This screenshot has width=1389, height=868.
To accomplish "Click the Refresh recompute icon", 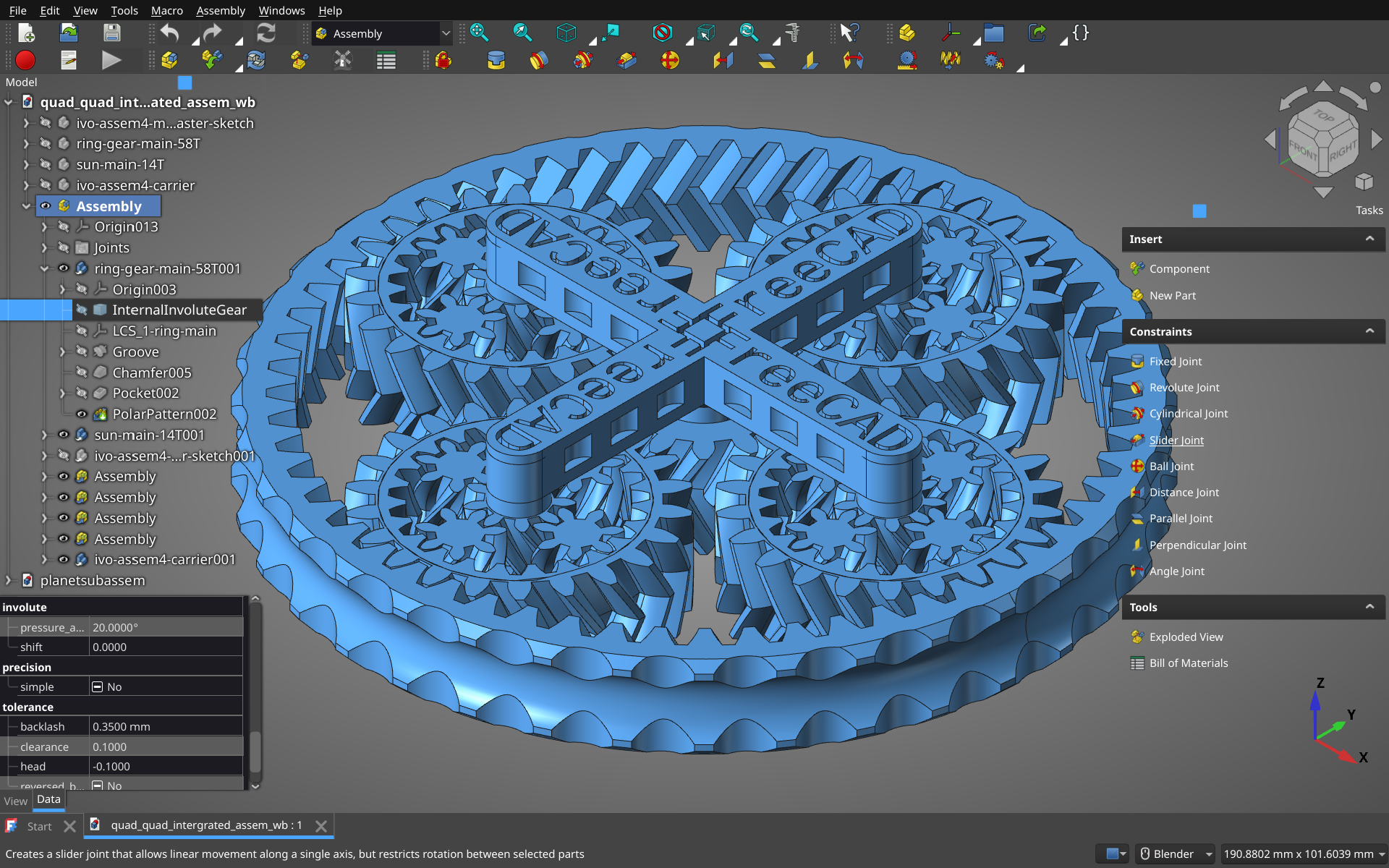I will pyautogui.click(x=266, y=33).
